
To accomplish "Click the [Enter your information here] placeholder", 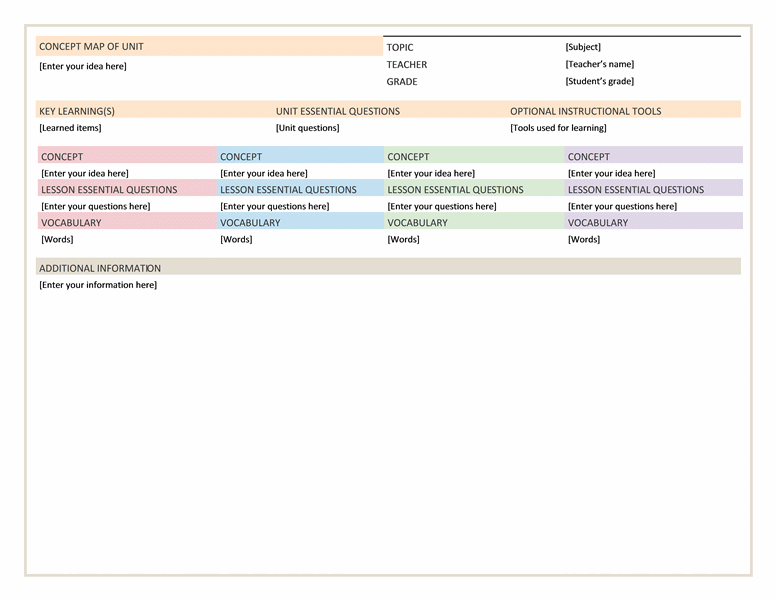I will point(97,285).
